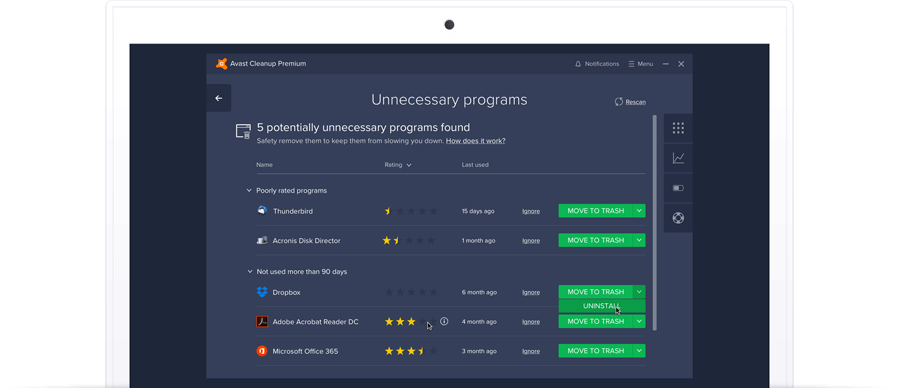Image resolution: width=898 pixels, height=388 pixels.
Task: Open the graph chart sidebar icon
Action: (x=678, y=158)
